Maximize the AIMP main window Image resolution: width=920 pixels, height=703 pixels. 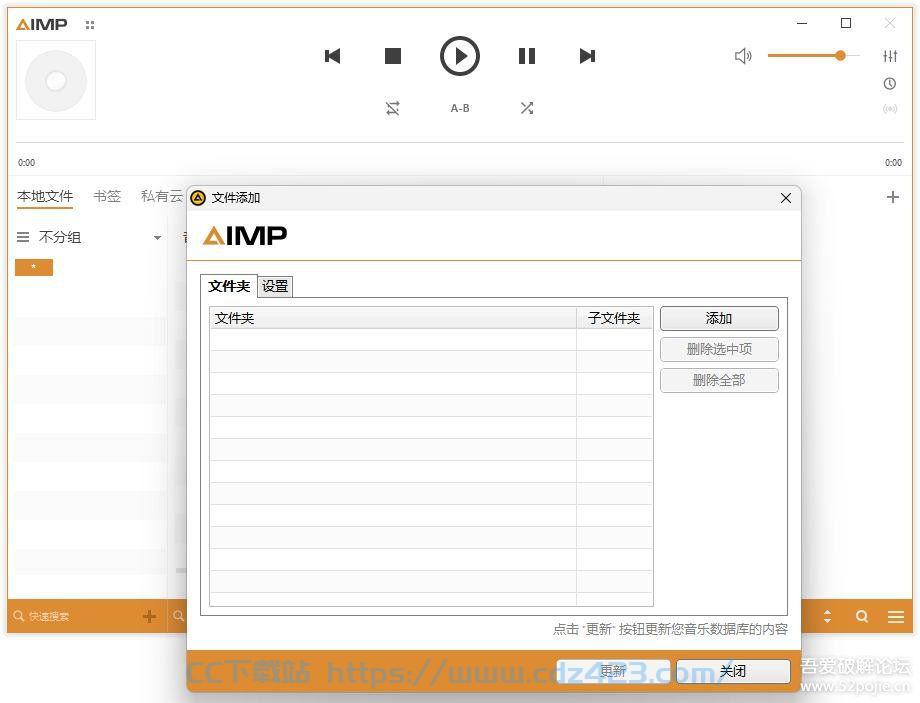(846, 23)
